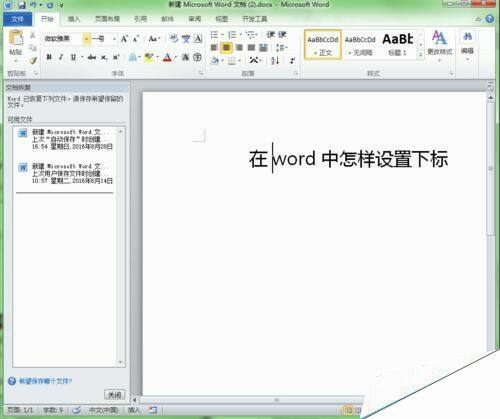
Task: Toggle Underline formatting
Action: coord(73,57)
